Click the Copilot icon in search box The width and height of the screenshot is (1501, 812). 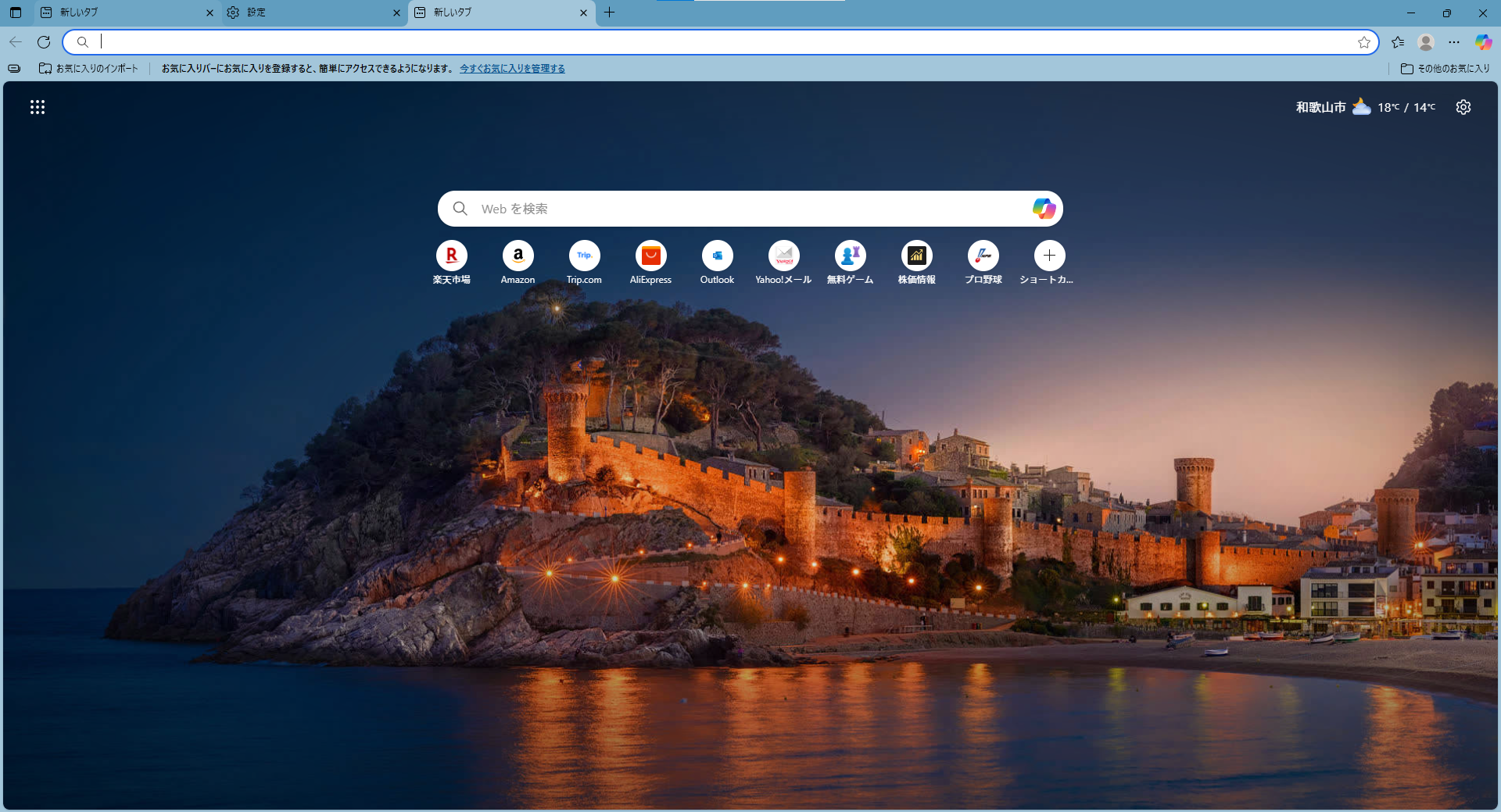pyautogui.click(x=1044, y=209)
